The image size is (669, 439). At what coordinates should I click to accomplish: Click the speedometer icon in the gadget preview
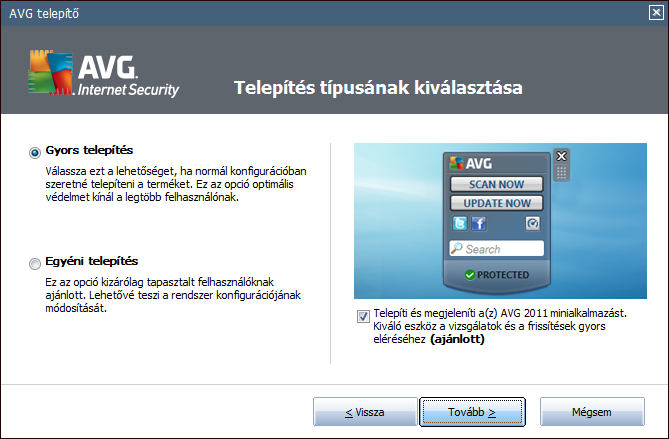(532, 223)
